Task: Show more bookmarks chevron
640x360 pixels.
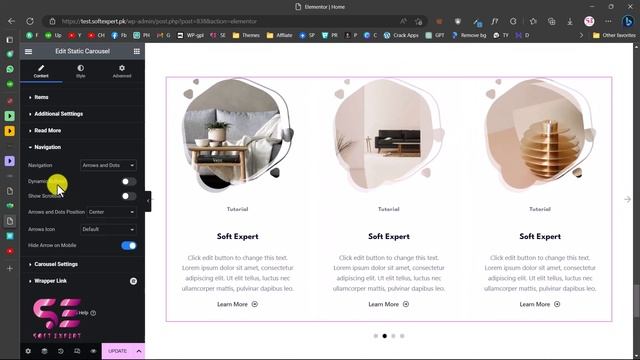Action: (x=582, y=36)
